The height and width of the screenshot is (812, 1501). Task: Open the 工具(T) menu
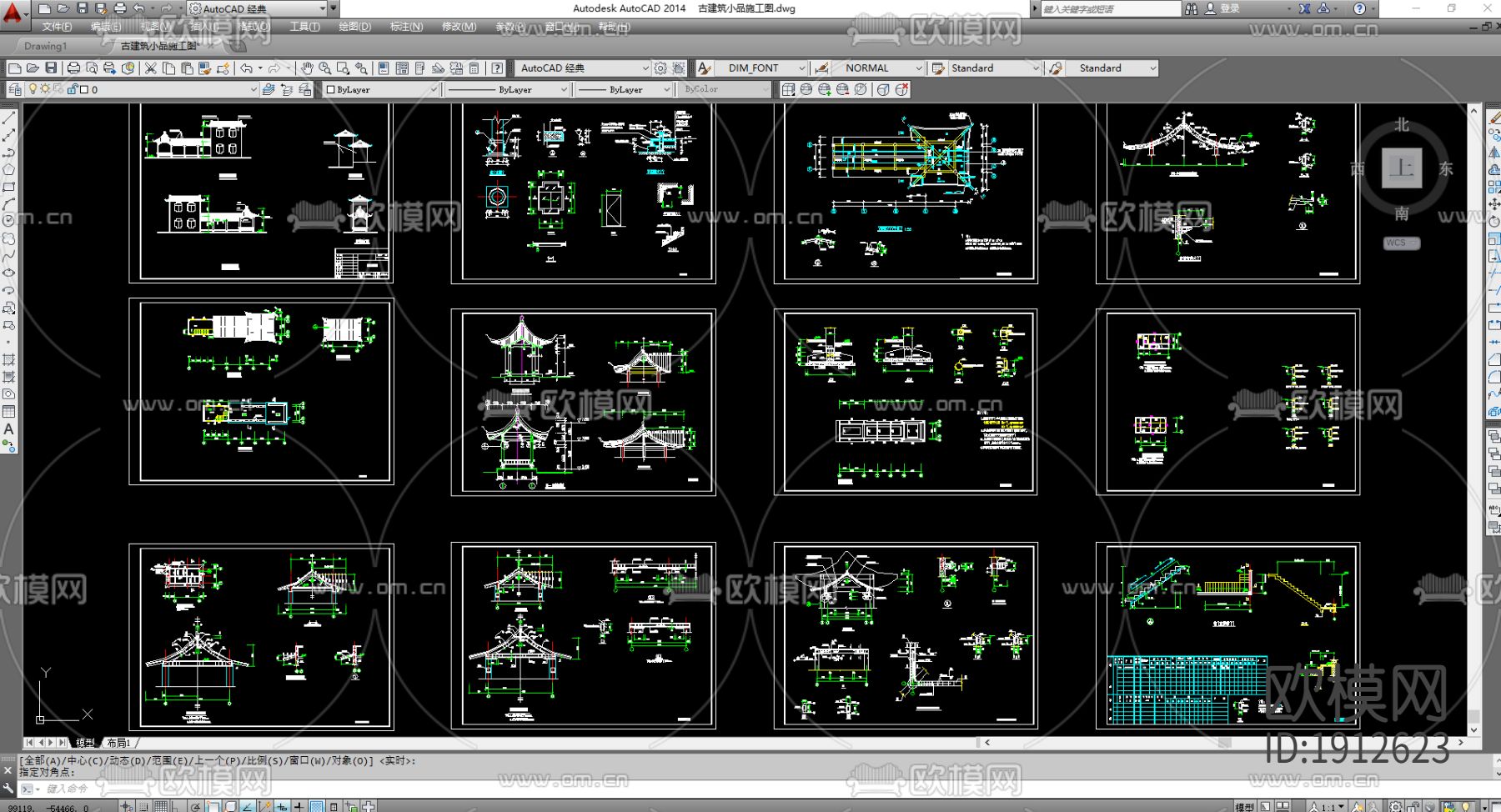coord(304,27)
